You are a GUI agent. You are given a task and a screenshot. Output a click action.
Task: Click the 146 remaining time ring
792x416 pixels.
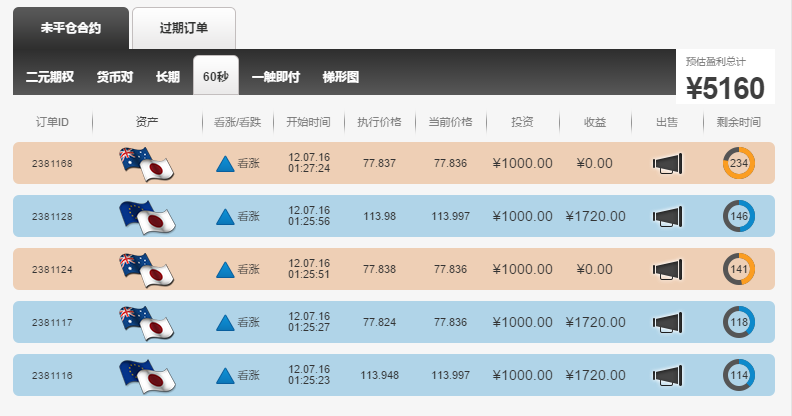coord(739,216)
